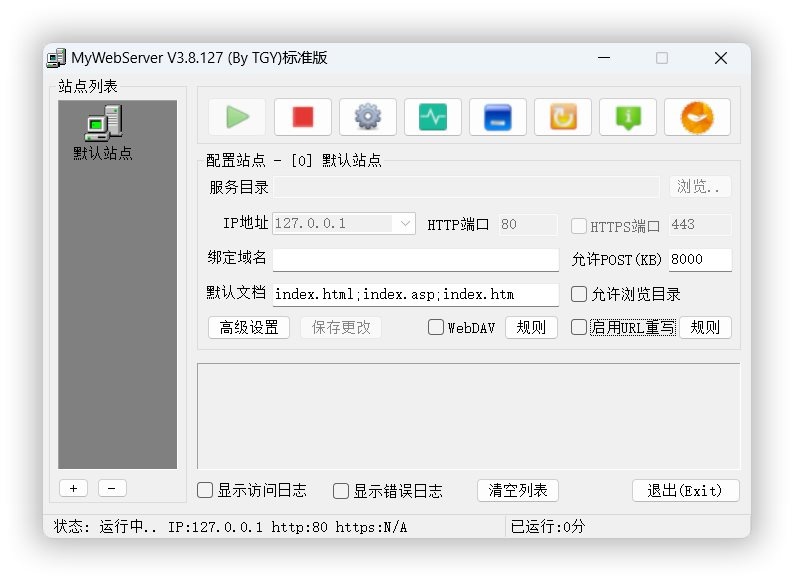Click the HTTP端口 field showing 80
Image resolution: width=794 pixels, height=581 pixels.
(527, 224)
